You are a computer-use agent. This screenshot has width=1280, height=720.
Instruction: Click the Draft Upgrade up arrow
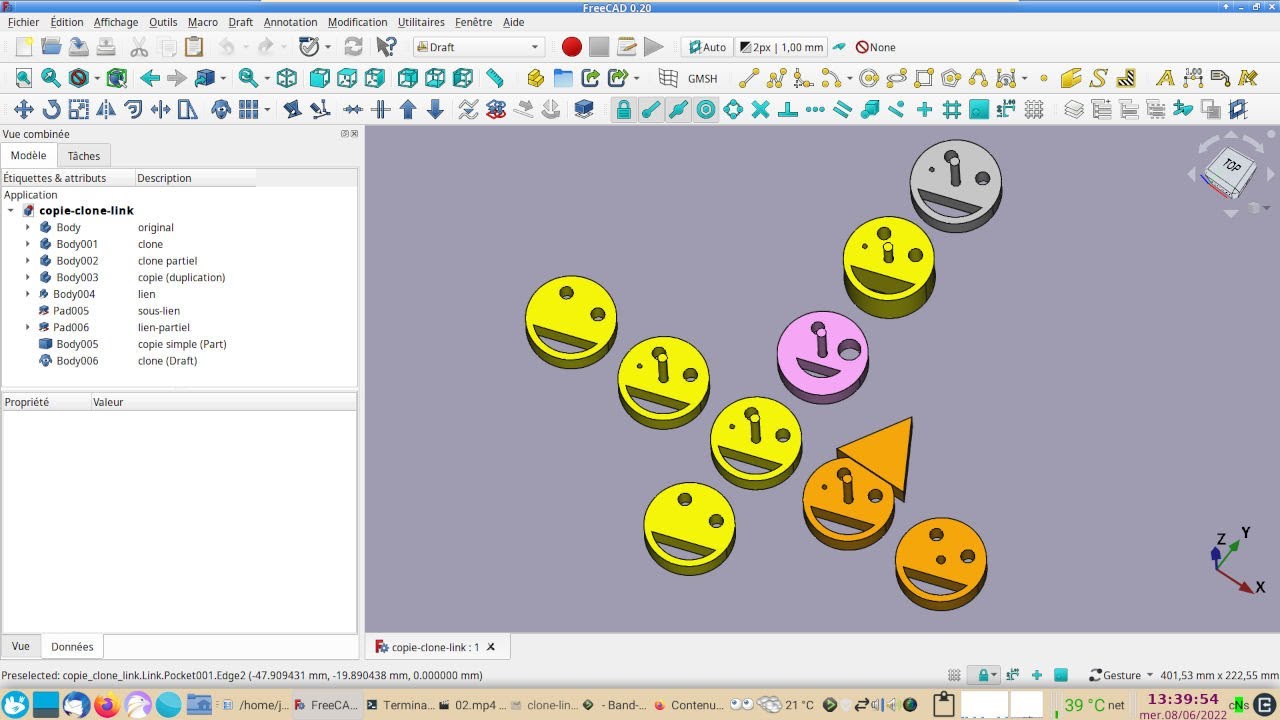(x=408, y=109)
